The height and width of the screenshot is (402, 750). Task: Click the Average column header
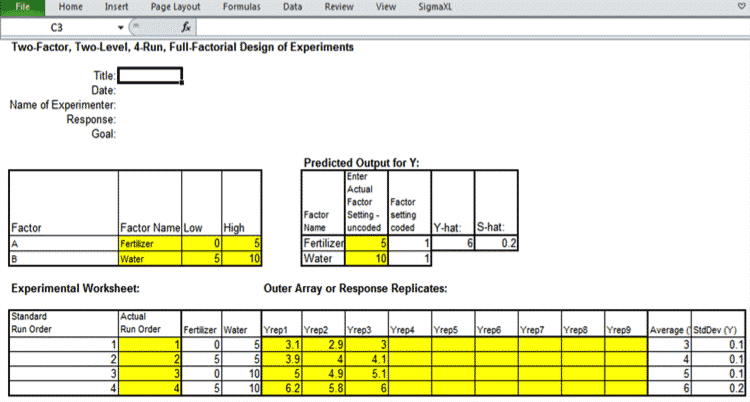pyautogui.click(x=669, y=323)
